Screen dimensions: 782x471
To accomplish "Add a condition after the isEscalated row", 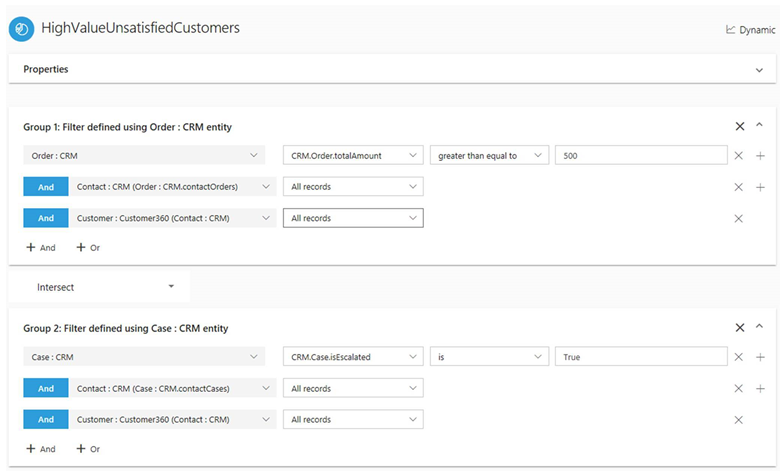I will pos(760,357).
